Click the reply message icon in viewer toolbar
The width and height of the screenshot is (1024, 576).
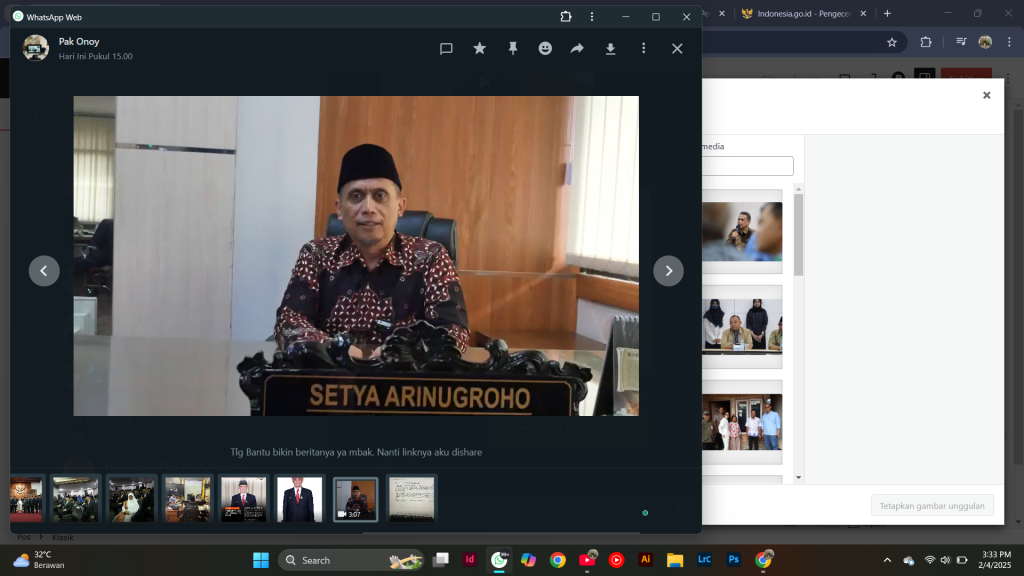(446, 48)
